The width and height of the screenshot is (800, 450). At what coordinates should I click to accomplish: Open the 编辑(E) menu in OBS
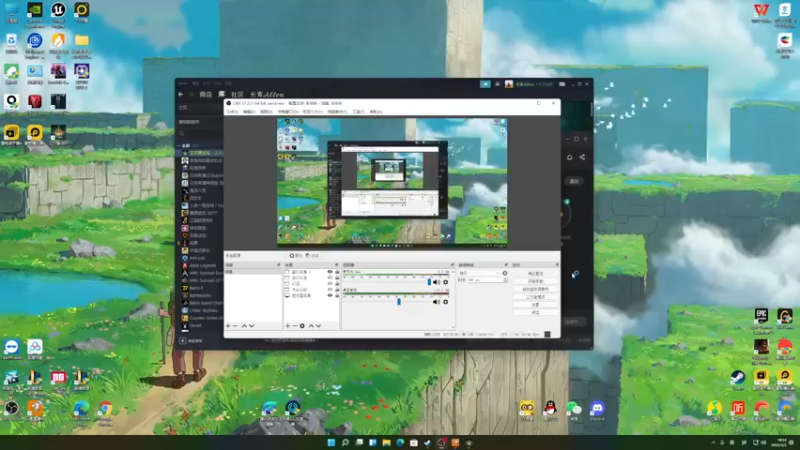point(248,112)
